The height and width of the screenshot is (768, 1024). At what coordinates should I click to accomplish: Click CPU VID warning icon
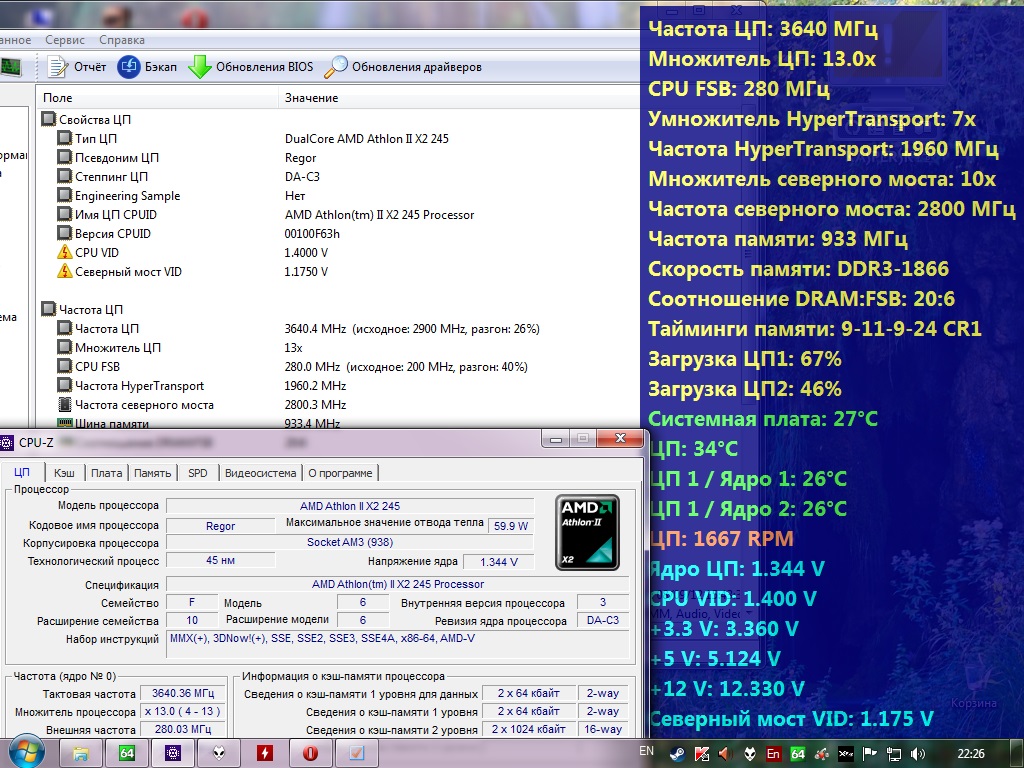(64, 251)
